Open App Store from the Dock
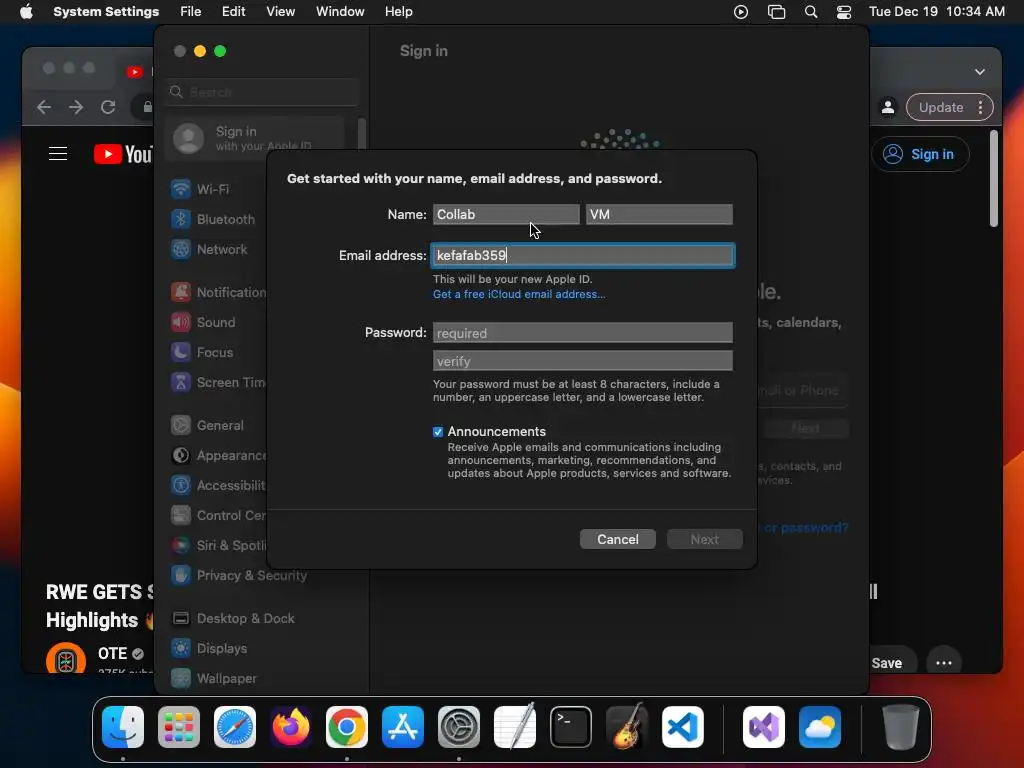 pos(403,727)
